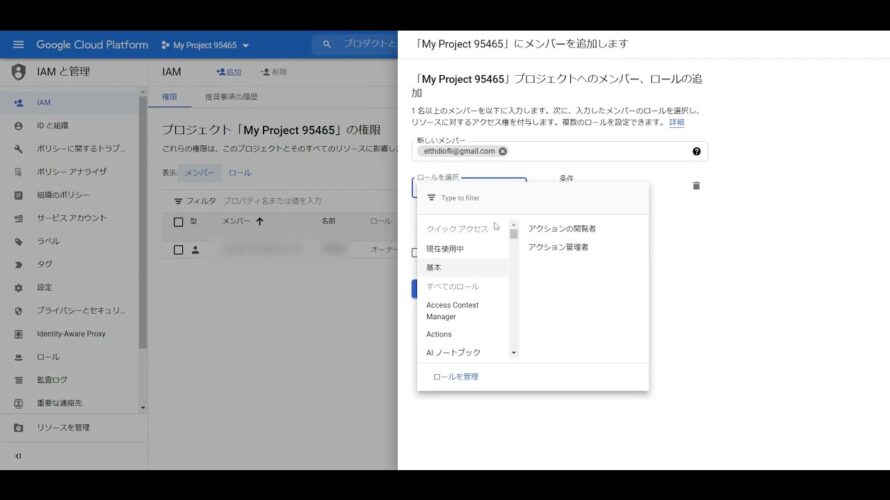This screenshot has height=500, width=890.
Task: Click the 監査ログ icon
Action: tap(18, 380)
